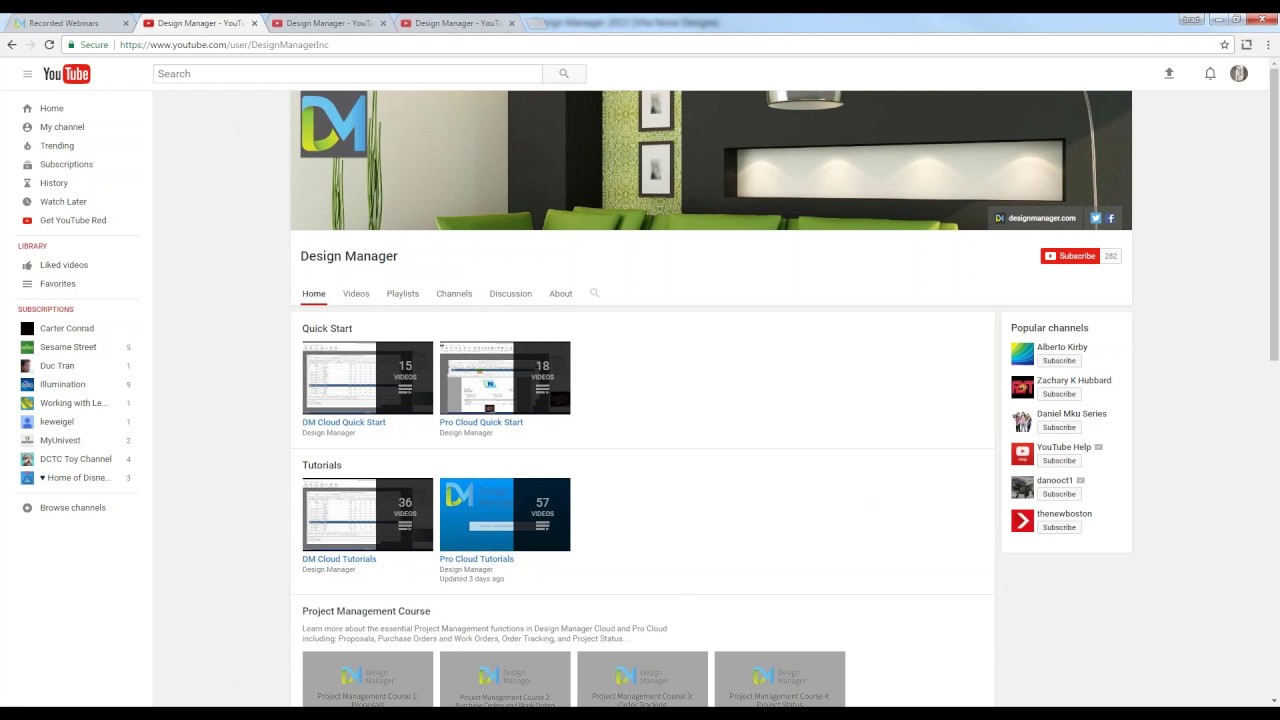
Task: Open the Chrome three-dot menu
Action: point(1268,45)
